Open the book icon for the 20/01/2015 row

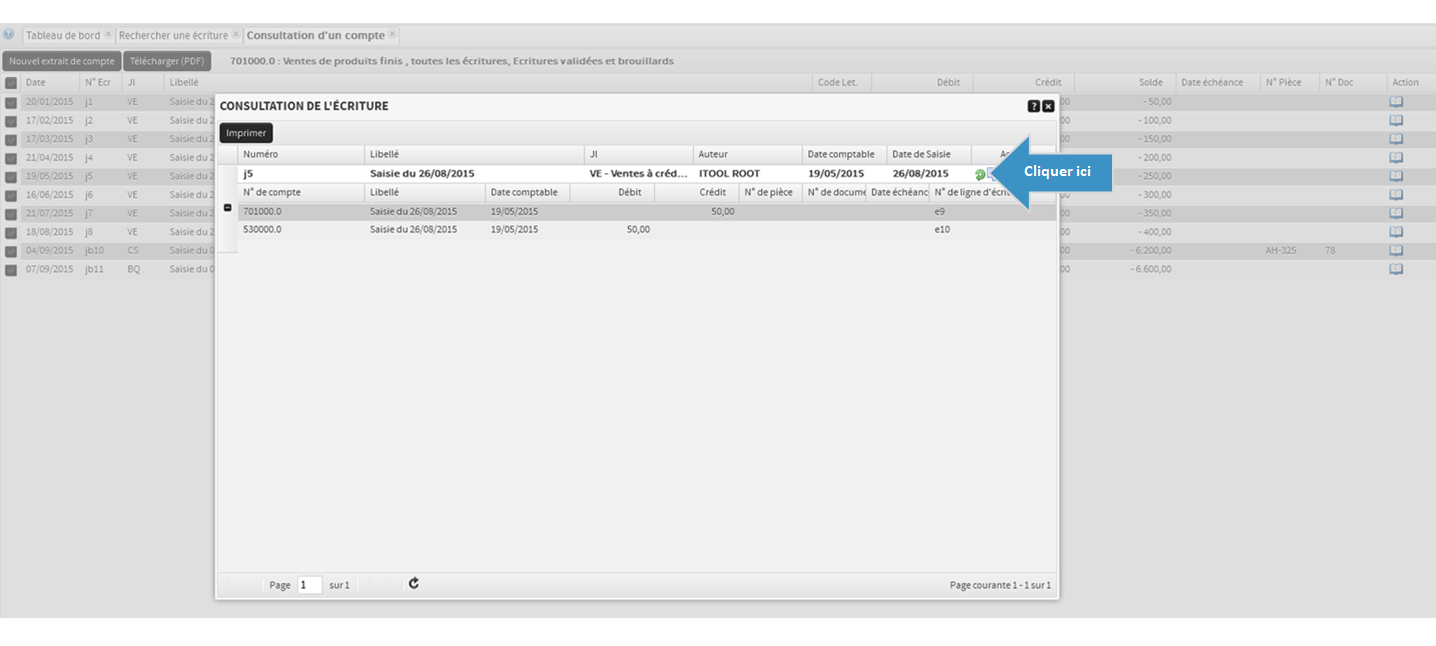1396,101
